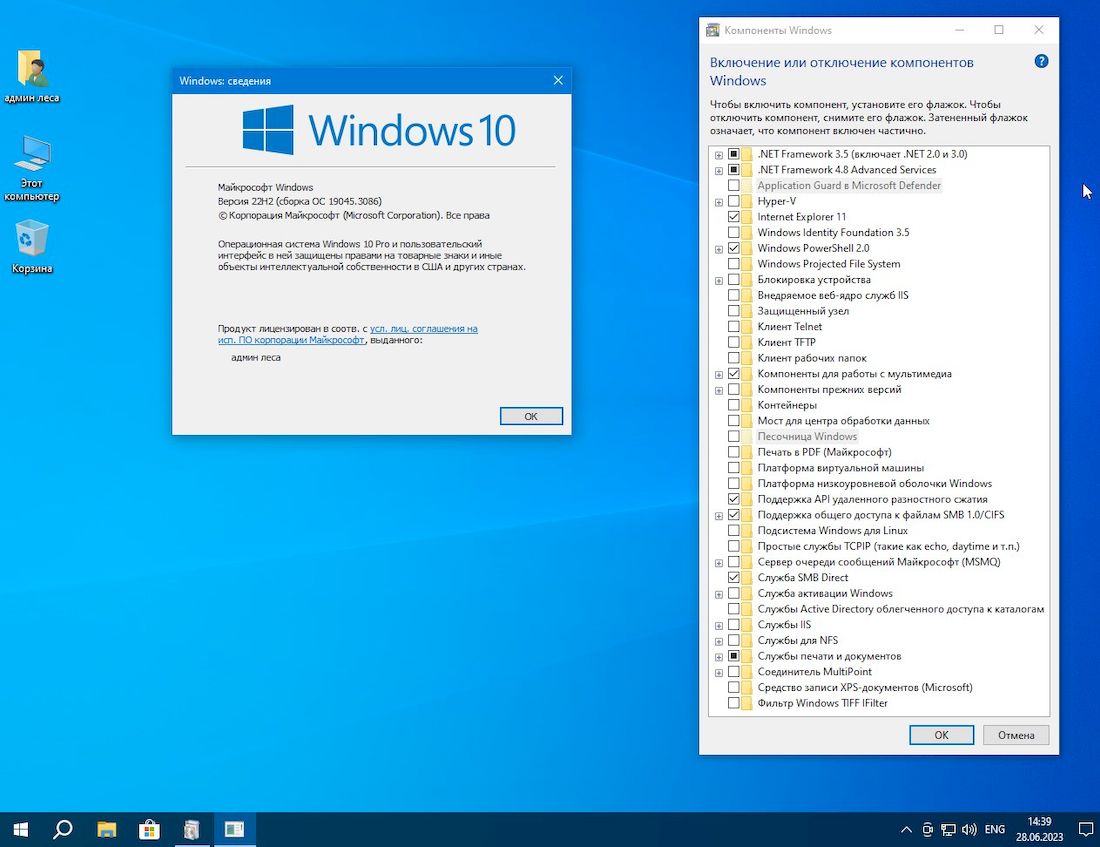Image resolution: width=1100 pixels, height=847 pixels.
Task: Launch Microsoft Store from taskbar
Action: [149, 829]
